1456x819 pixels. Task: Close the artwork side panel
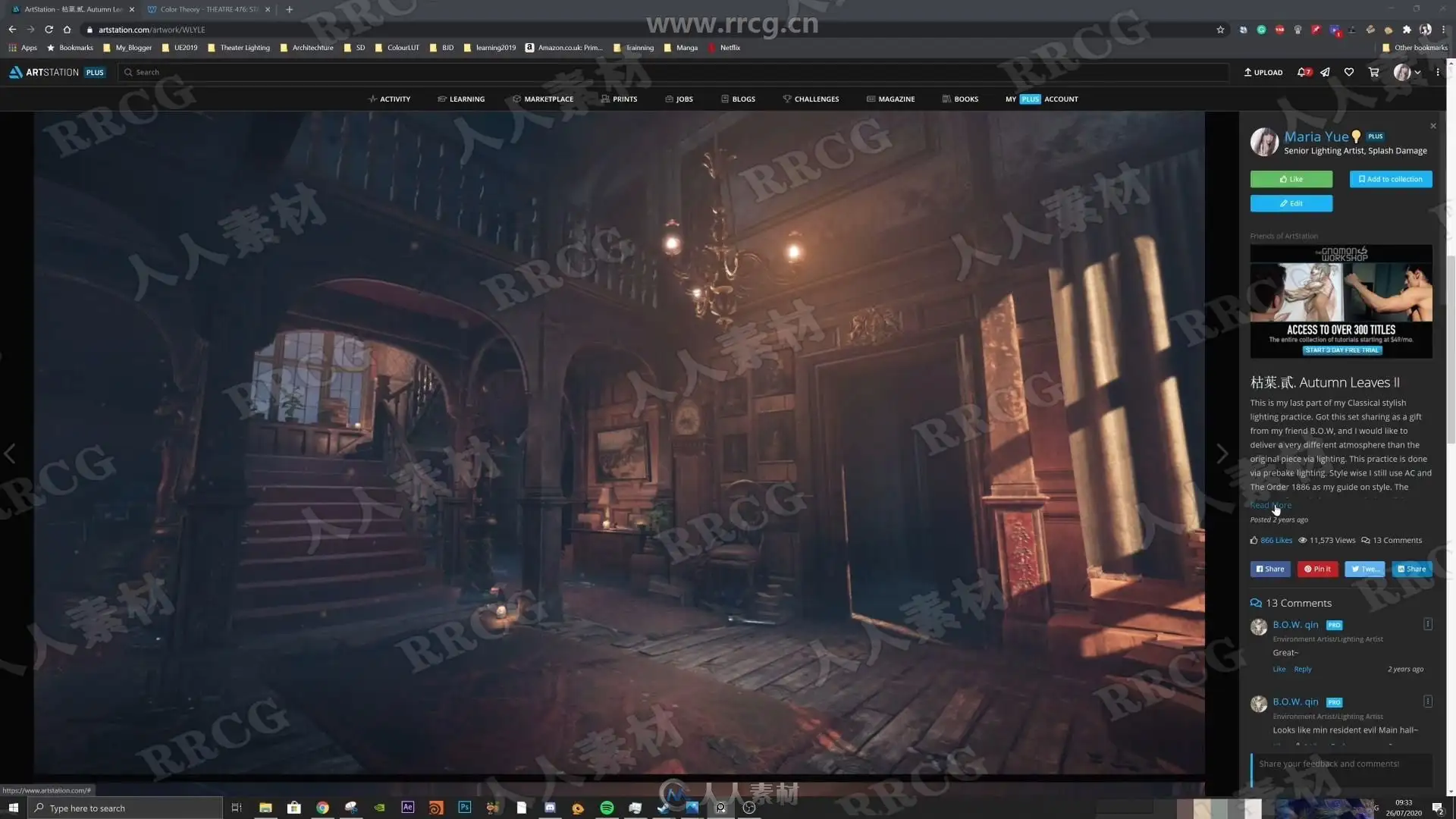(1433, 126)
